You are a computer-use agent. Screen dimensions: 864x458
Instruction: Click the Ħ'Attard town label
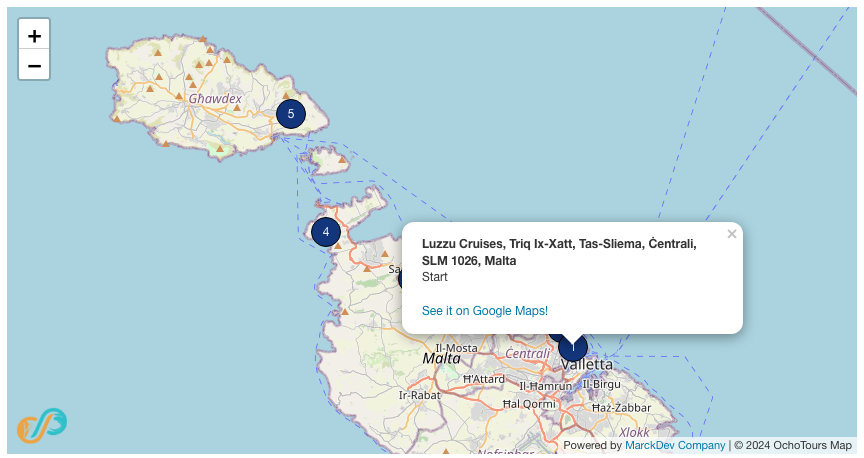click(484, 379)
